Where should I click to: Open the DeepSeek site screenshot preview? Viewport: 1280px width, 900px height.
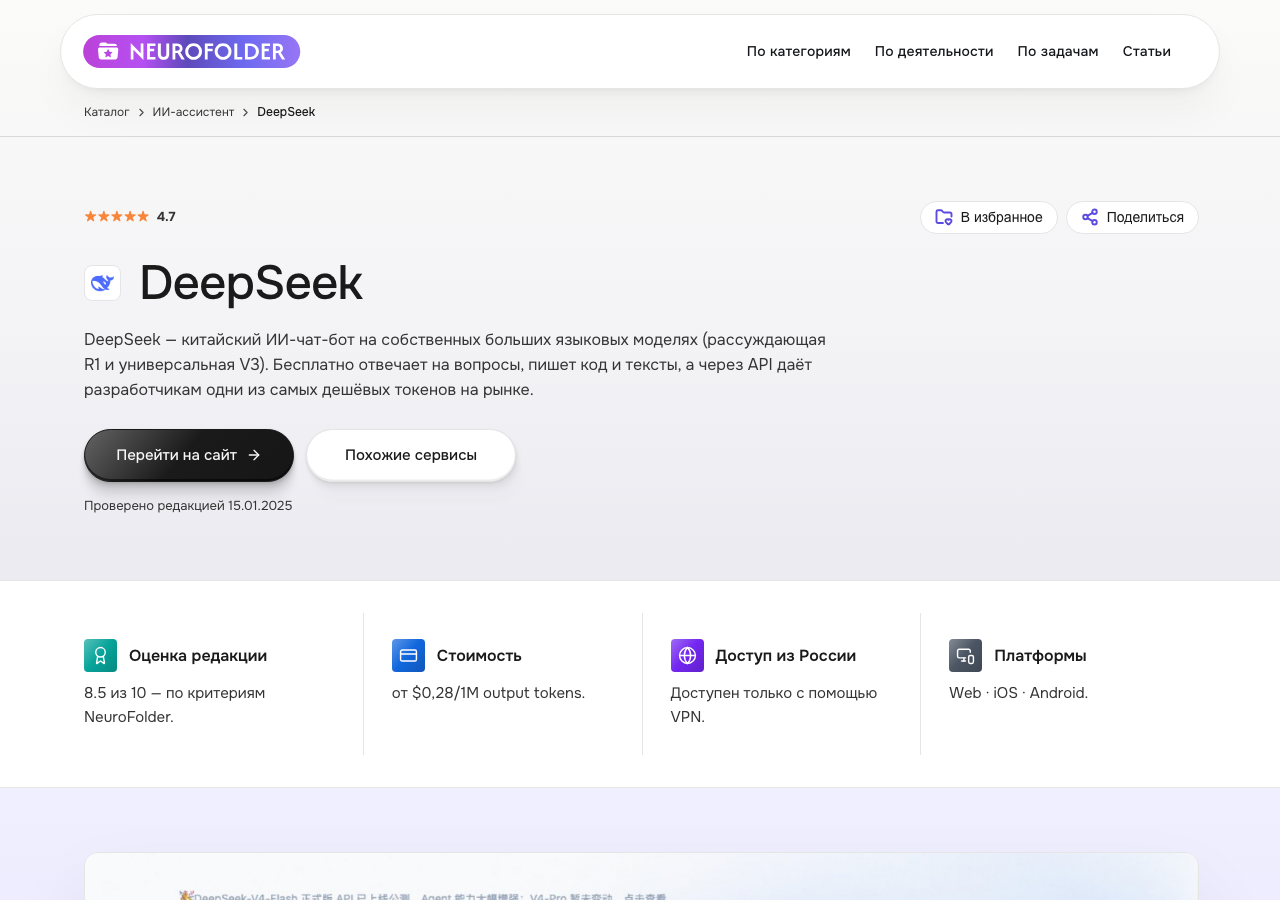point(641,877)
